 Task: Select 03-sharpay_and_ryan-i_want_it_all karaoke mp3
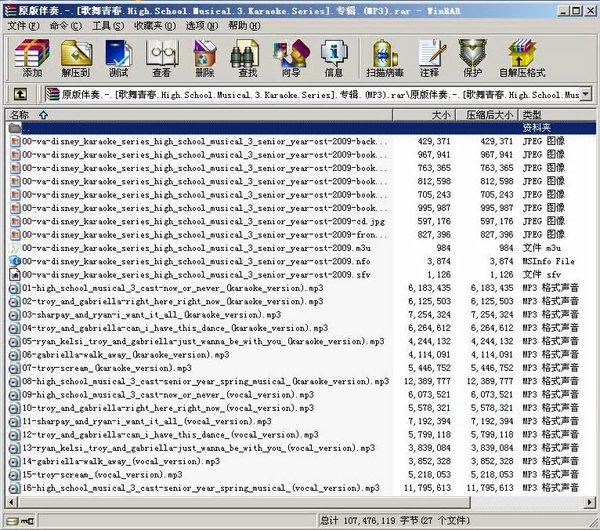[x=152, y=315]
